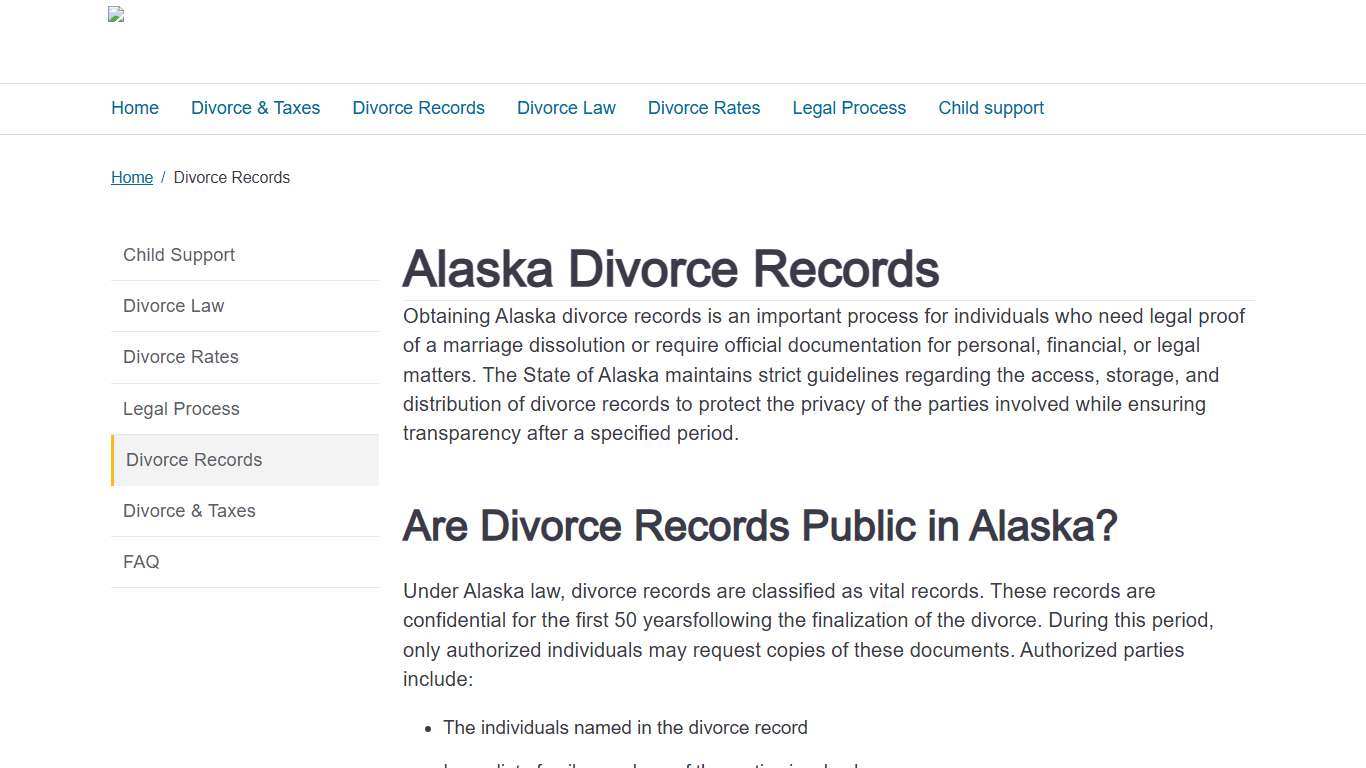Select the highlighted Divorce Records sidebar item
The height and width of the screenshot is (768, 1366).
(193, 460)
